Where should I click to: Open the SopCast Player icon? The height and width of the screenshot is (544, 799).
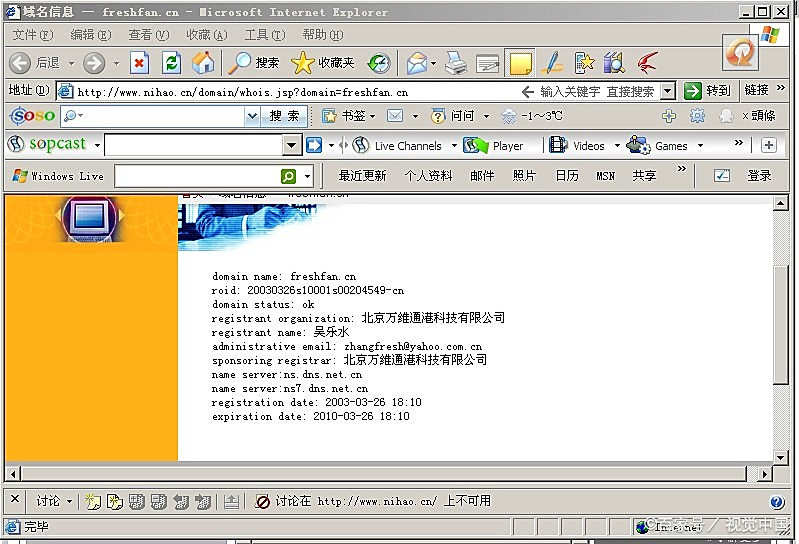click(475, 145)
